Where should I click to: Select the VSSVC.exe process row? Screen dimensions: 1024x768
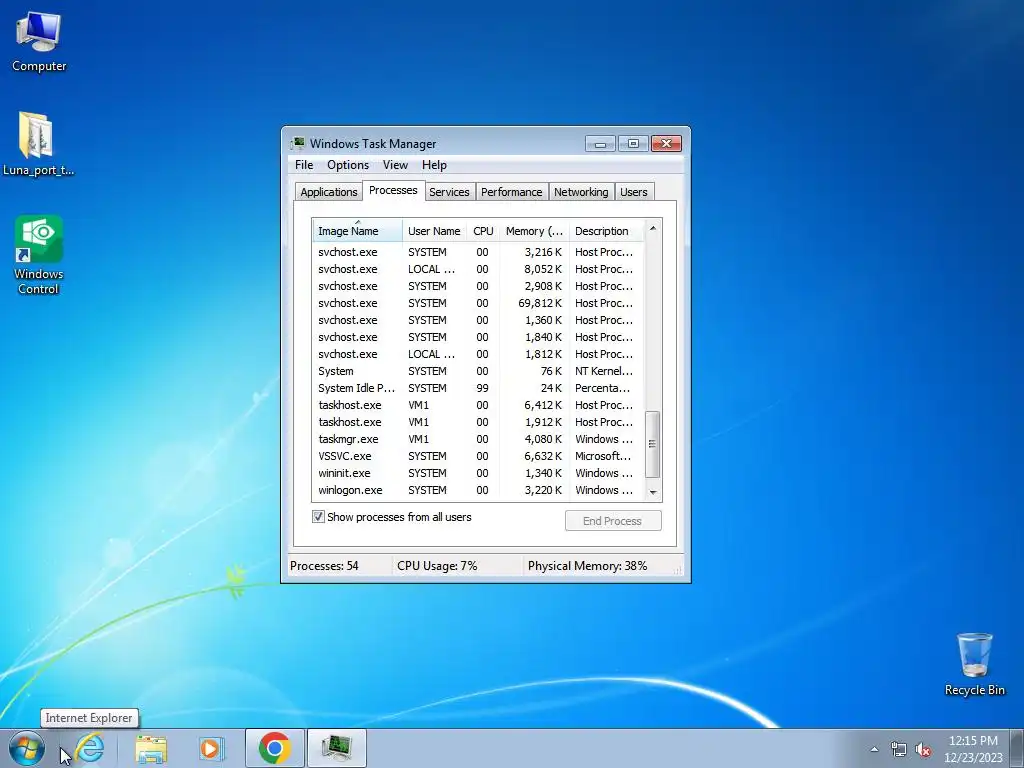477,456
